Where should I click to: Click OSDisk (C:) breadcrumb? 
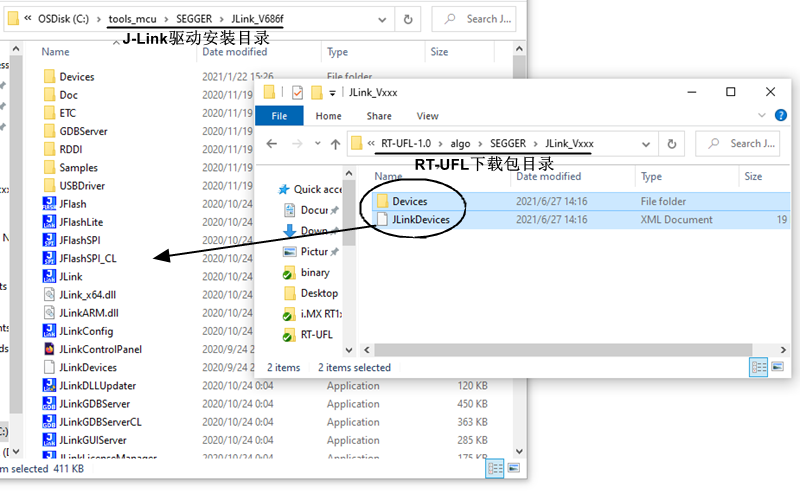tap(63, 19)
